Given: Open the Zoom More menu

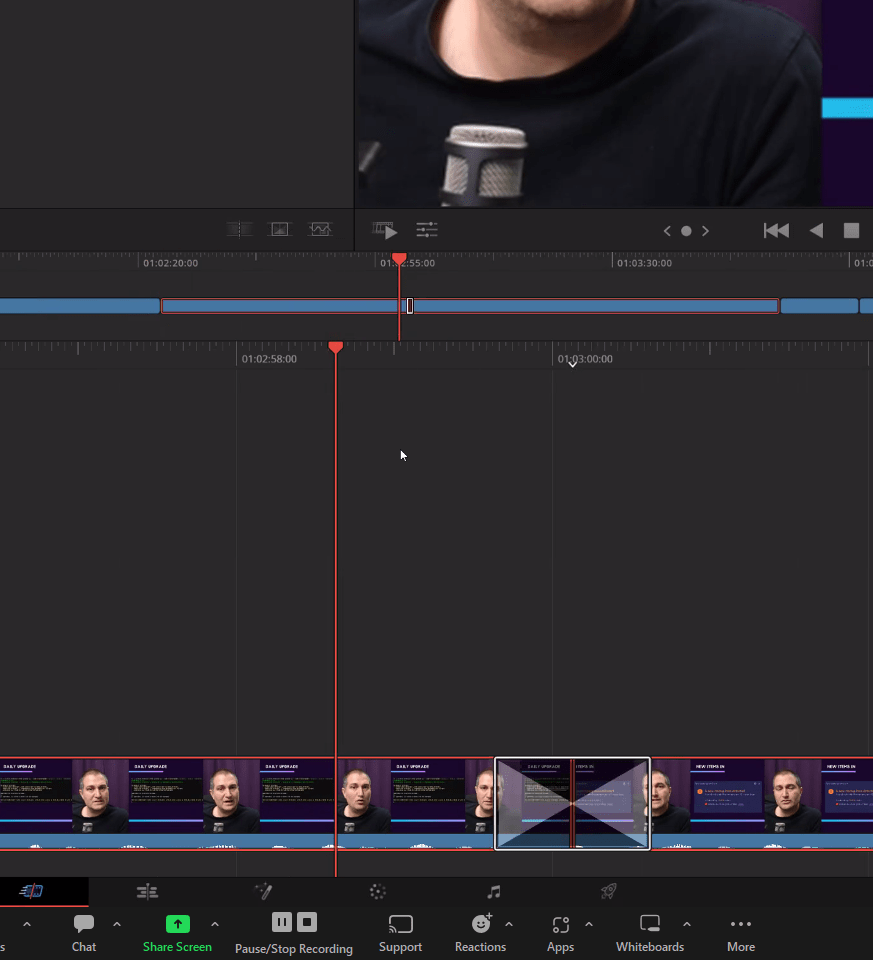Looking at the screenshot, I should click(x=741, y=933).
